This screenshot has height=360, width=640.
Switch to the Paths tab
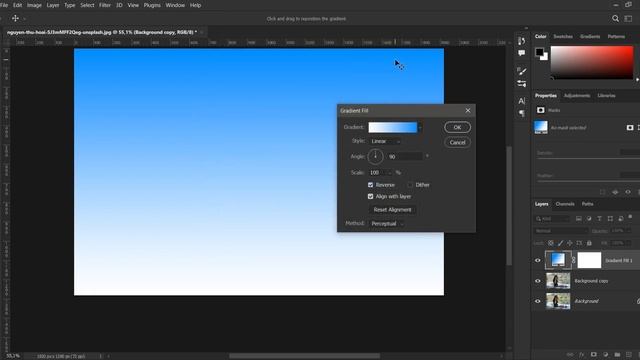(587, 204)
